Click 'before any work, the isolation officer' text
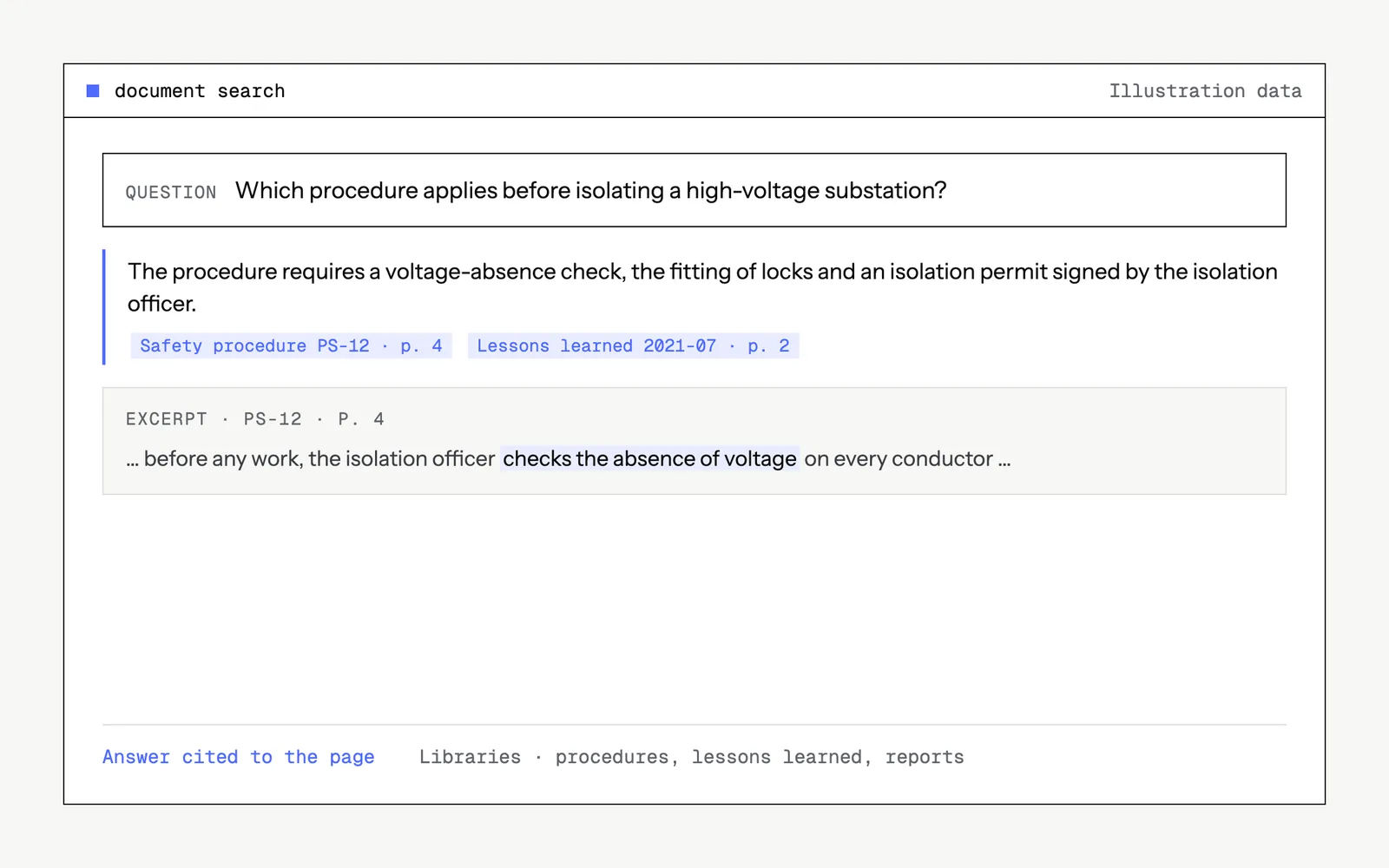 319,458
